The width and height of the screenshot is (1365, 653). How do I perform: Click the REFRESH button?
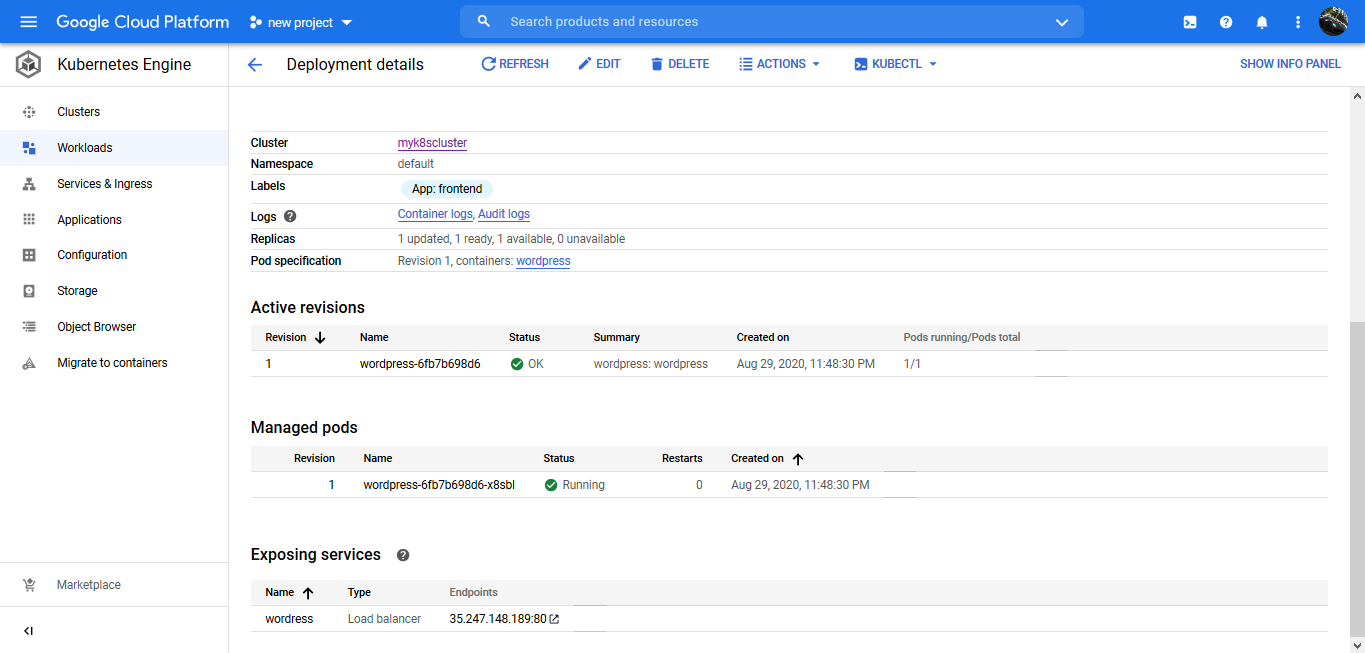(x=515, y=64)
